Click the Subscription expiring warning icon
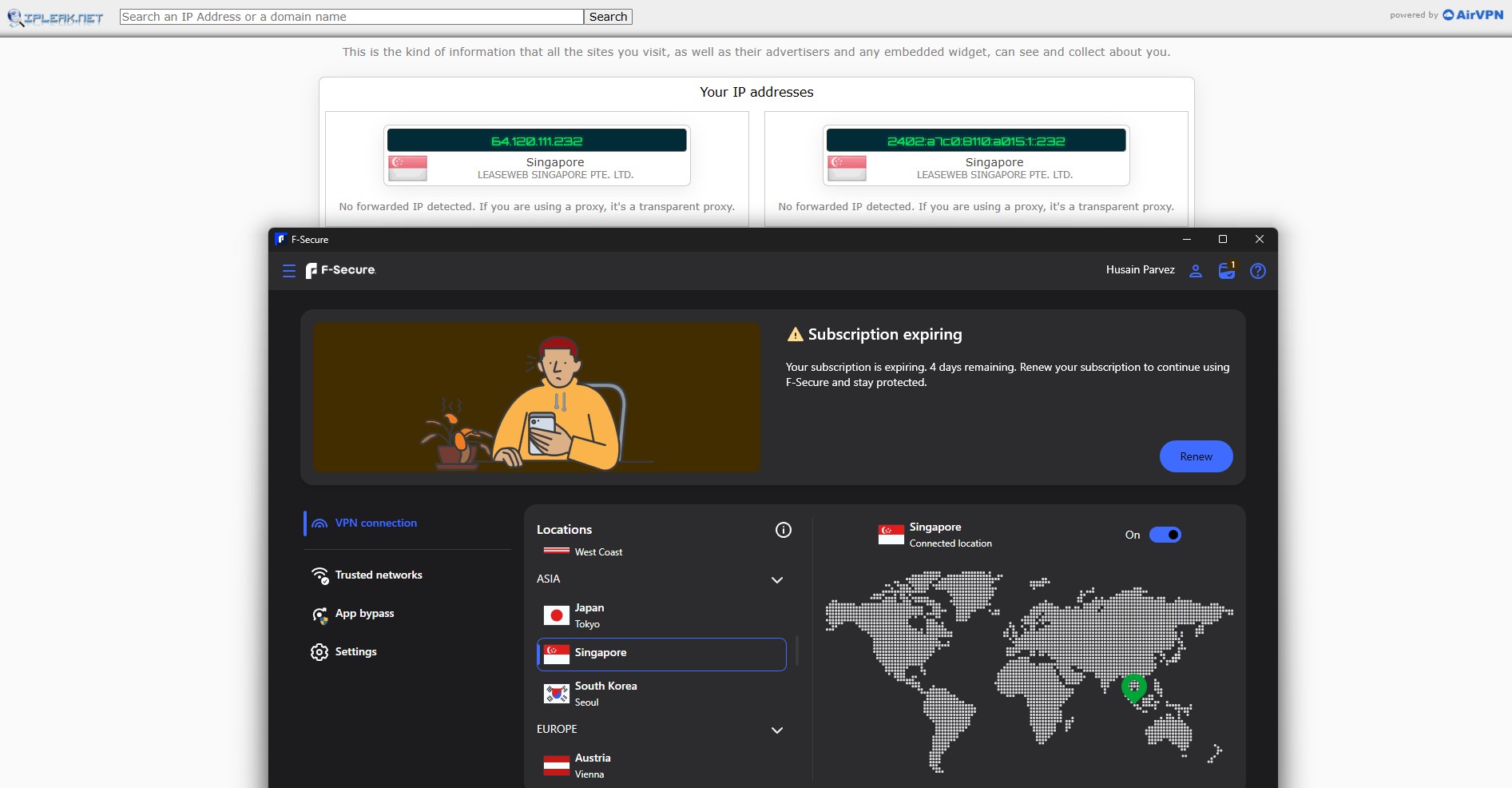This screenshot has height=788, width=1512. tap(795, 335)
